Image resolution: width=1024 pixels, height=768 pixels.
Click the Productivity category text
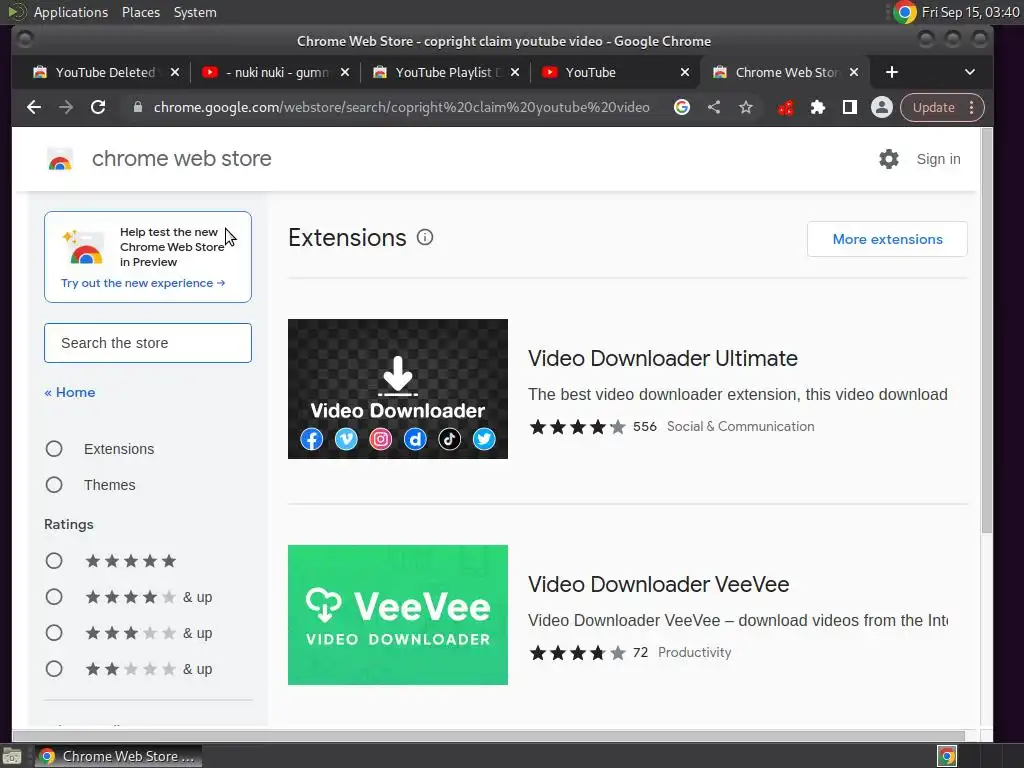[x=694, y=652]
